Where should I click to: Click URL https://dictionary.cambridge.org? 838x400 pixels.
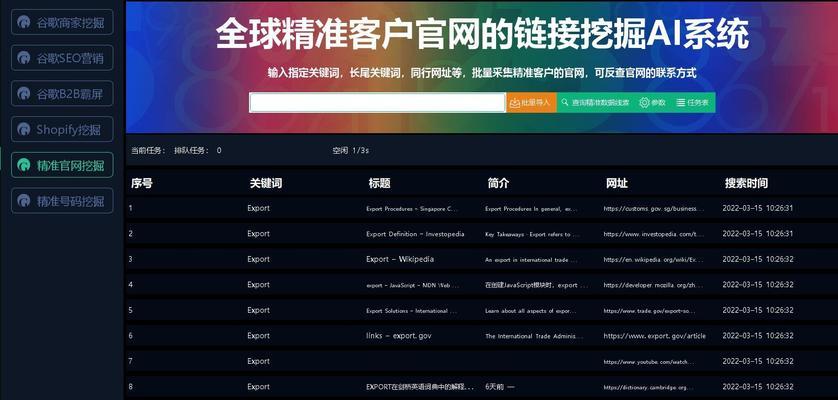pyautogui.click(x=648, y=388)
